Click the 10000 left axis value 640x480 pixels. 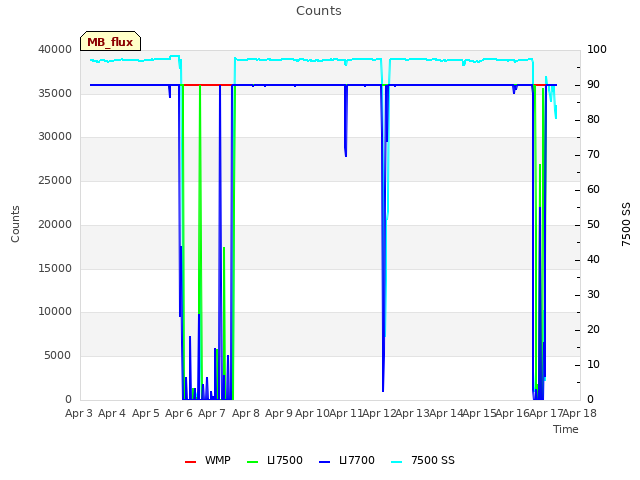point(55,312)
